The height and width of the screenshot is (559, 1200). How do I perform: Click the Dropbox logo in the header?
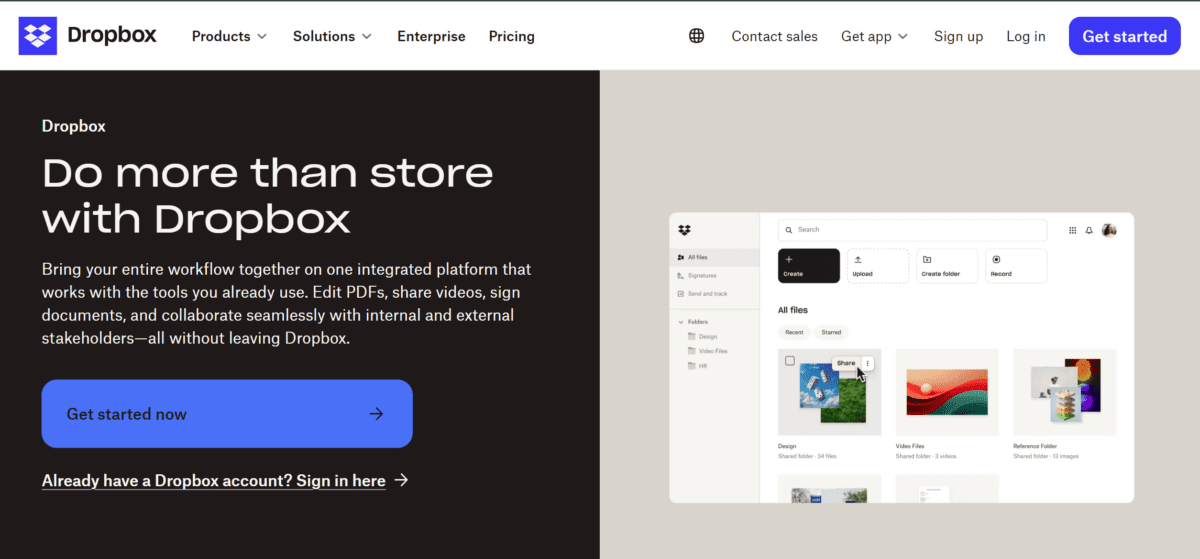[88, 36]
